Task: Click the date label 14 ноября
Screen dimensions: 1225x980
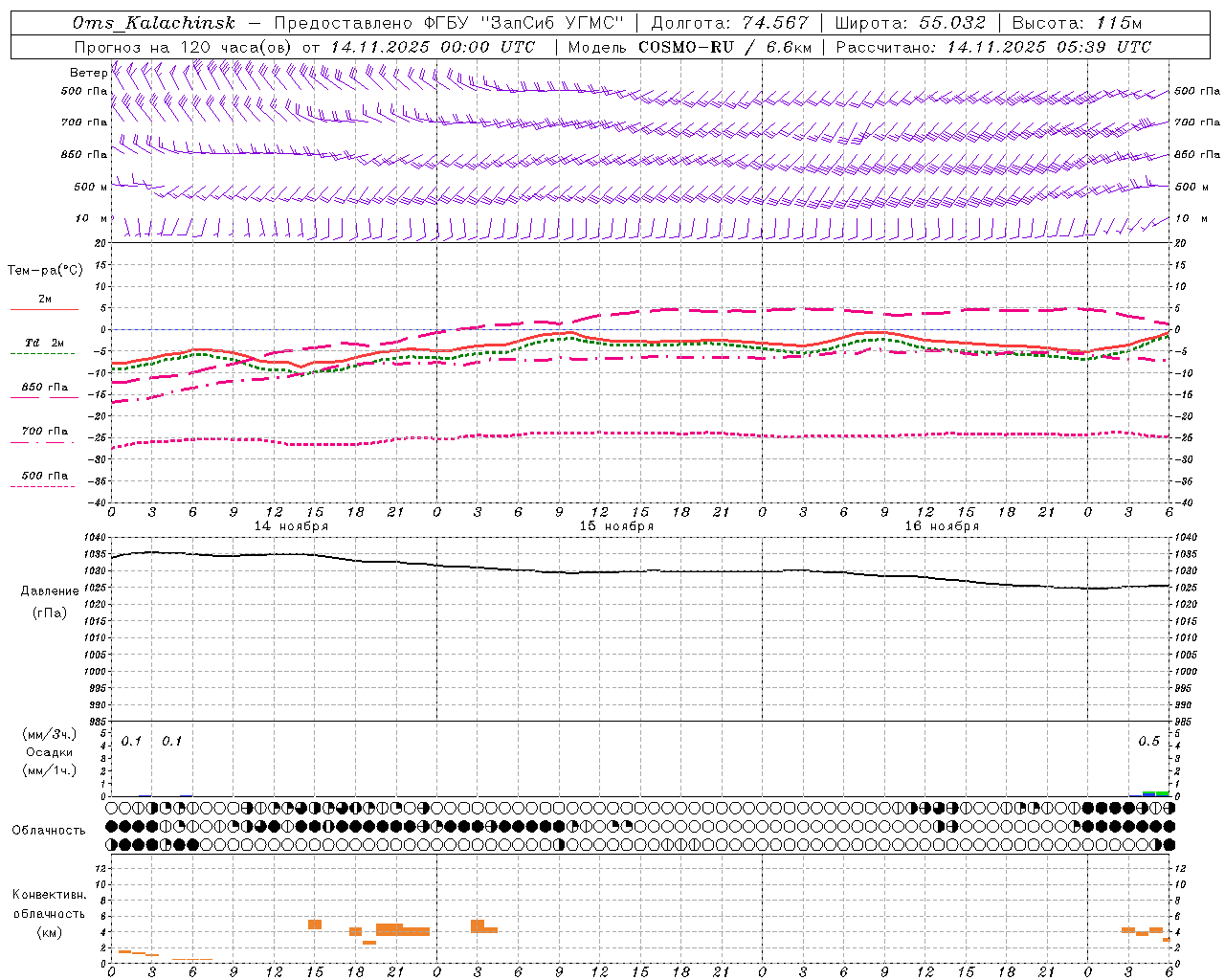Action: click(291, 526)
